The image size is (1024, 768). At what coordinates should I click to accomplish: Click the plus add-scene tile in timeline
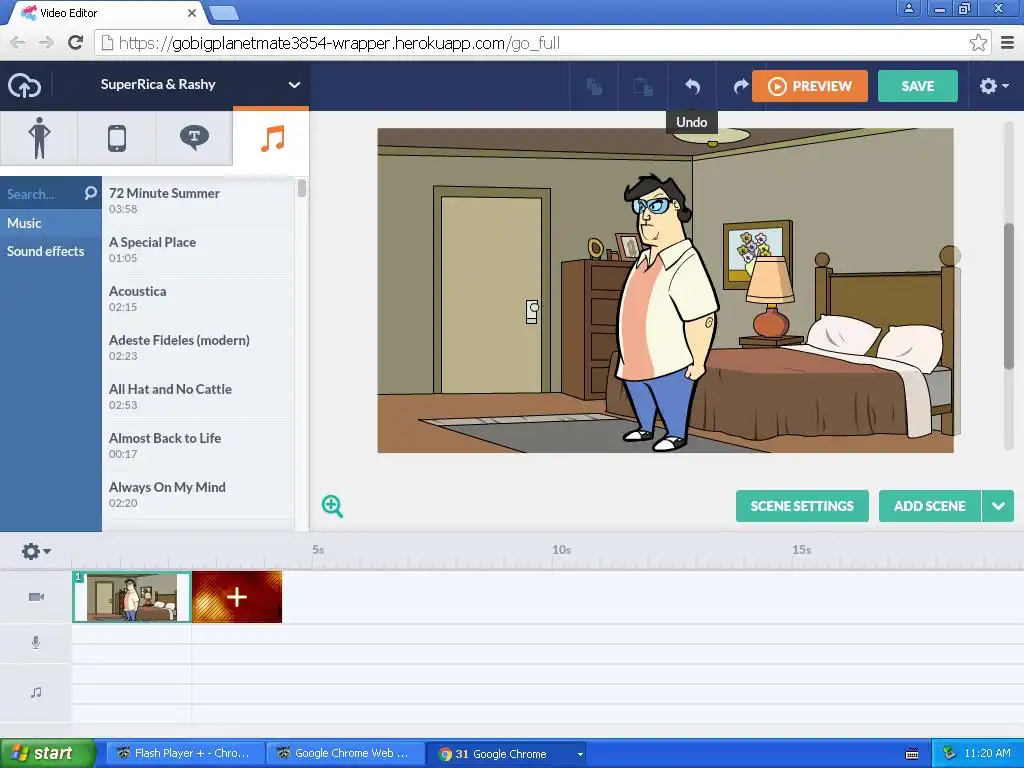pyautogui.click(x=237, y=597)
